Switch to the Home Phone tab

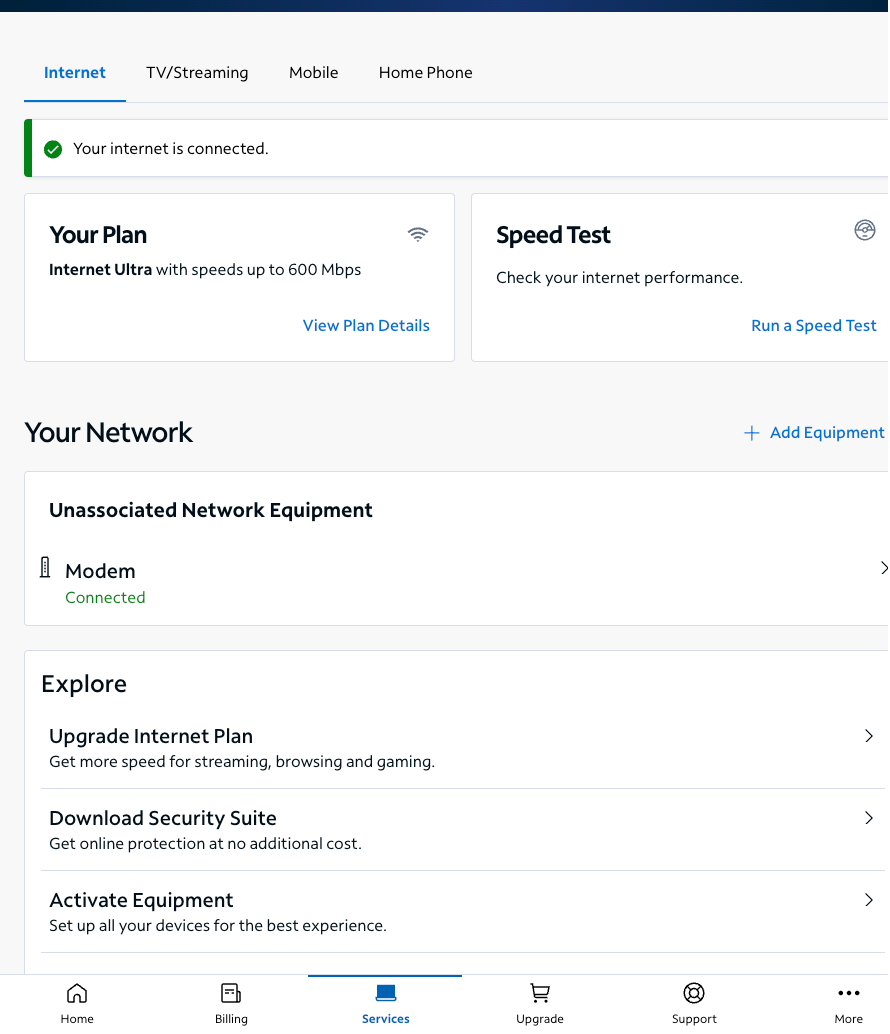(426, 73)
